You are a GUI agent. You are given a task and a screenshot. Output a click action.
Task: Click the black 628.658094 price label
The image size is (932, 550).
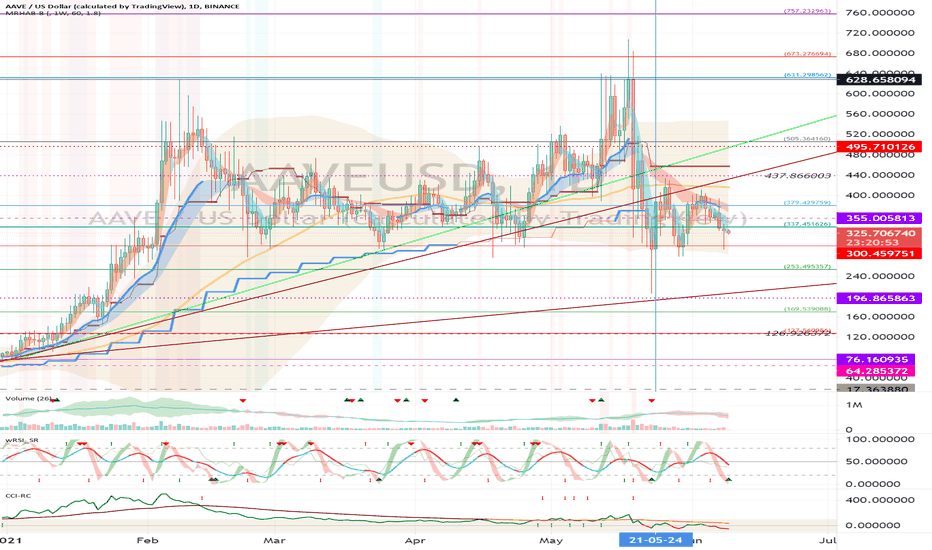click(x=879, y=79)
